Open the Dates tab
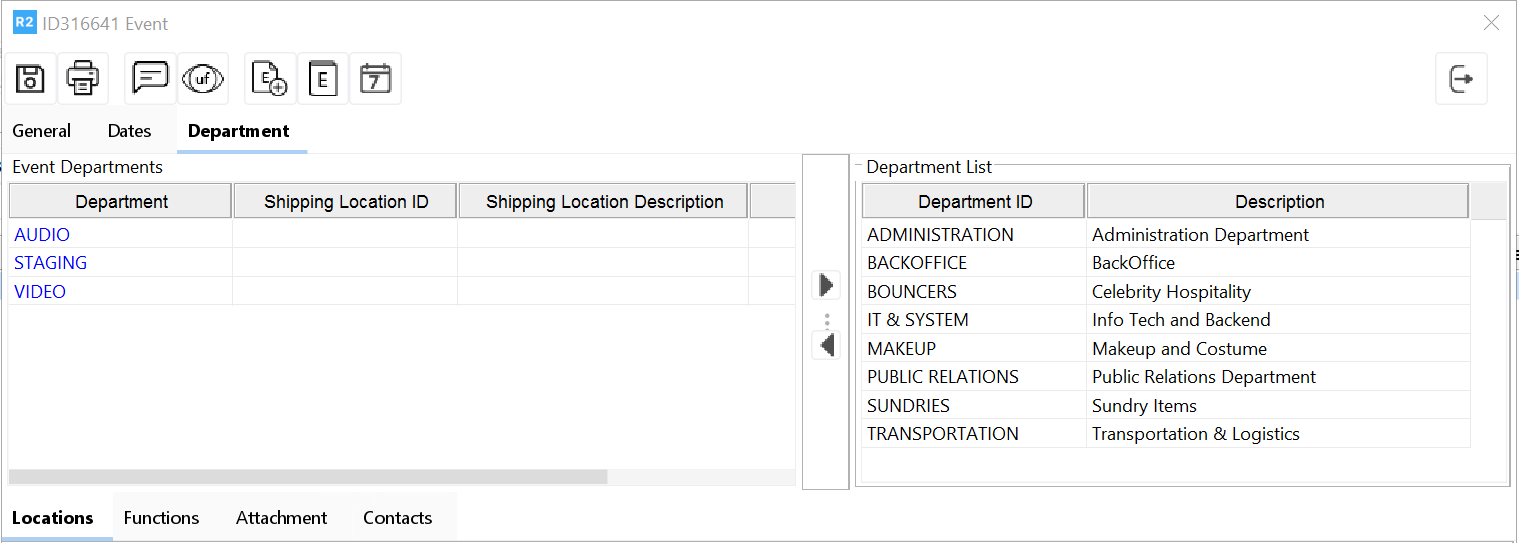 [x=129, y=131]
